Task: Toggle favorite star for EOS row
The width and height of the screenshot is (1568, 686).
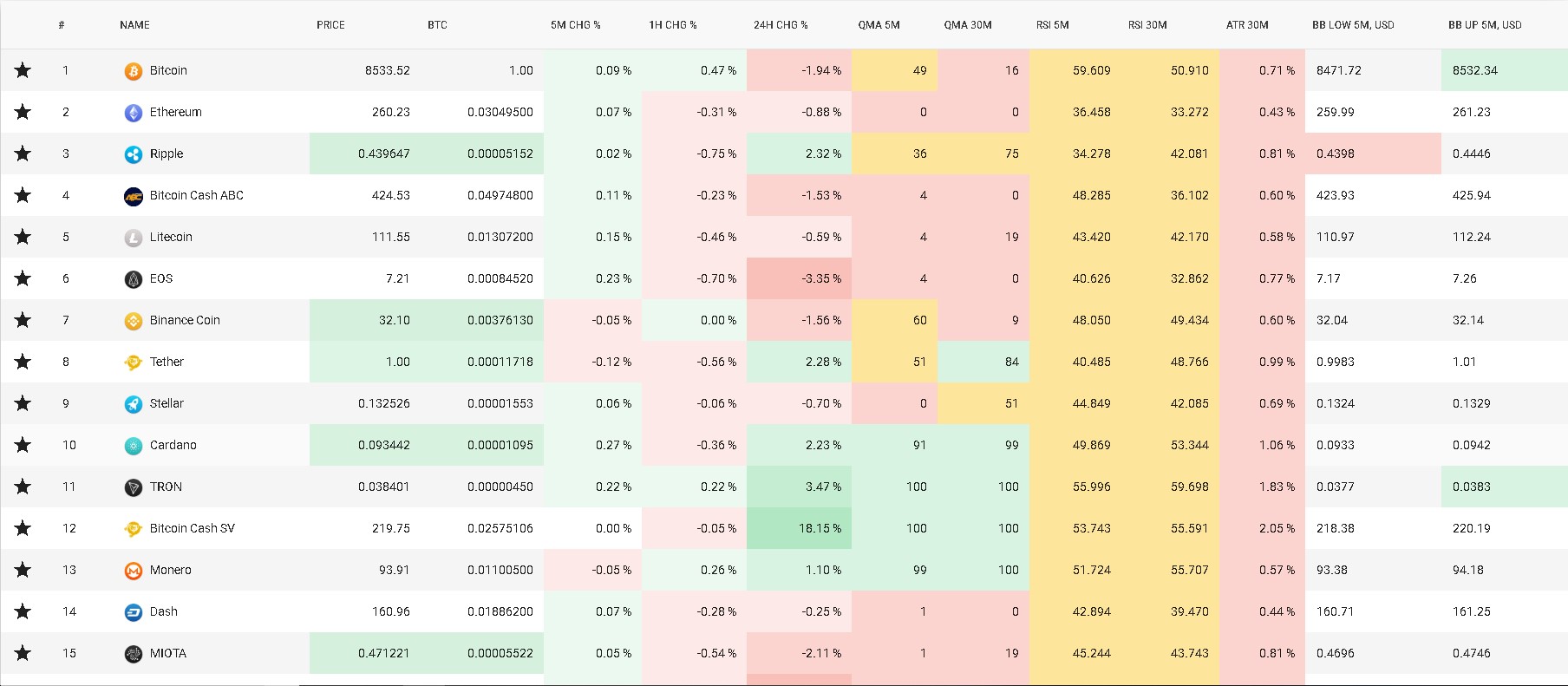Action: click(x=23, y=278)
